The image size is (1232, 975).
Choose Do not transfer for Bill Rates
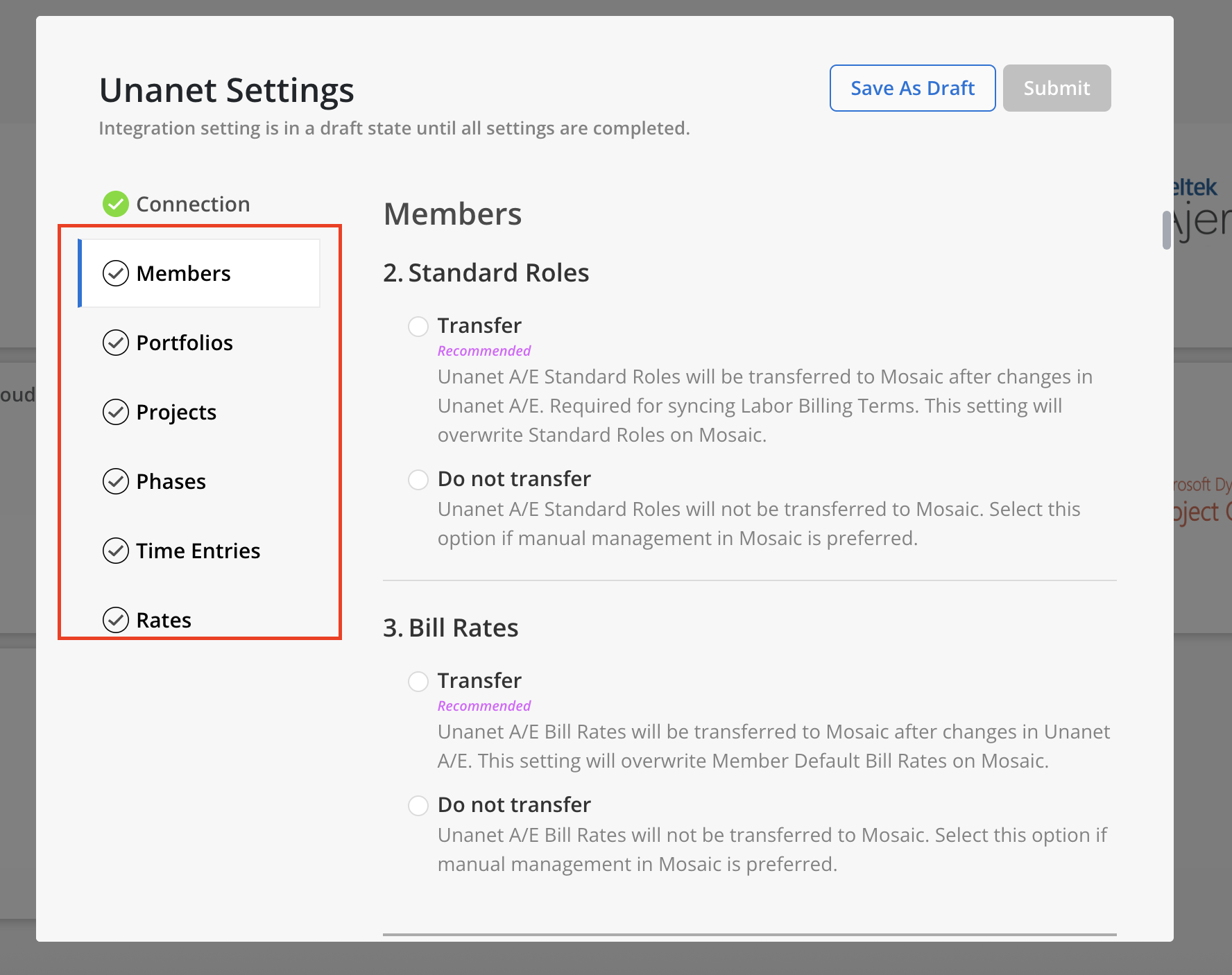(418, 805)
